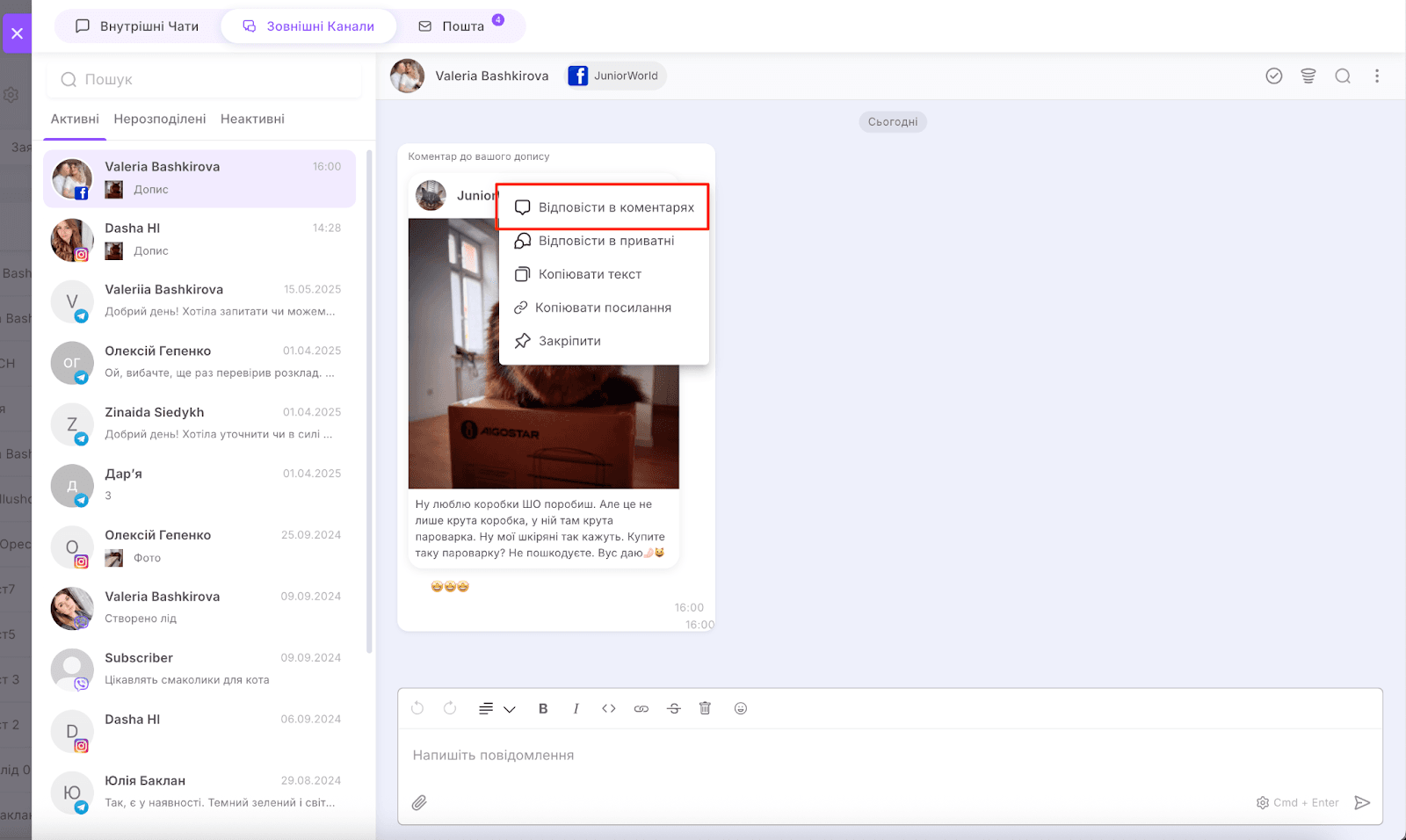The height and width of the screenshot is (840, 1406).
Task: Click the insert link icon in editor
Action: [641, 708]
